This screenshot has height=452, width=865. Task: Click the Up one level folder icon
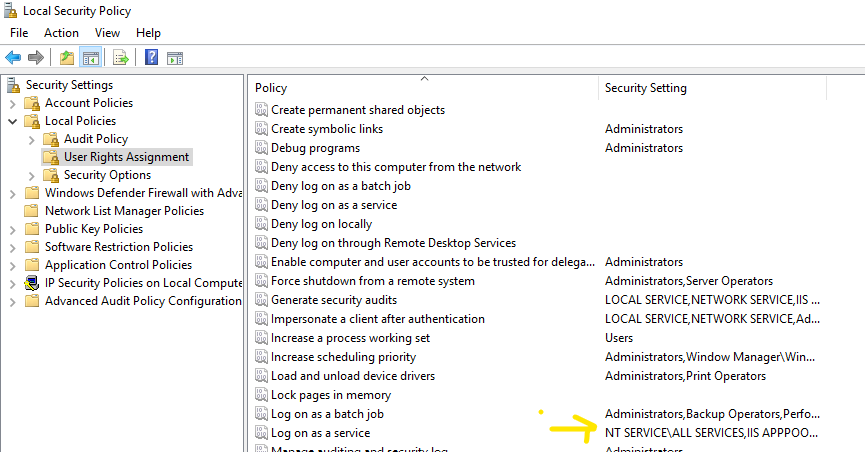pyautogui.click(x=67, y=57)
